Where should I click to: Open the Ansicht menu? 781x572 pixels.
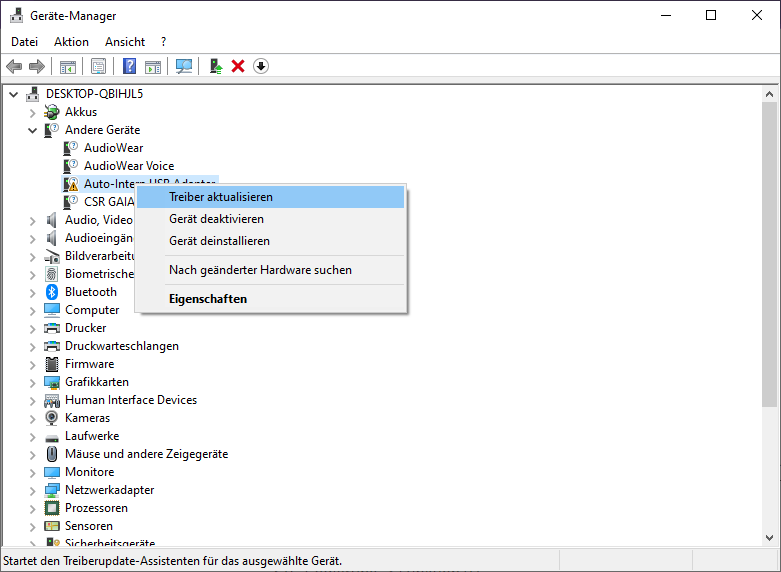125,42
